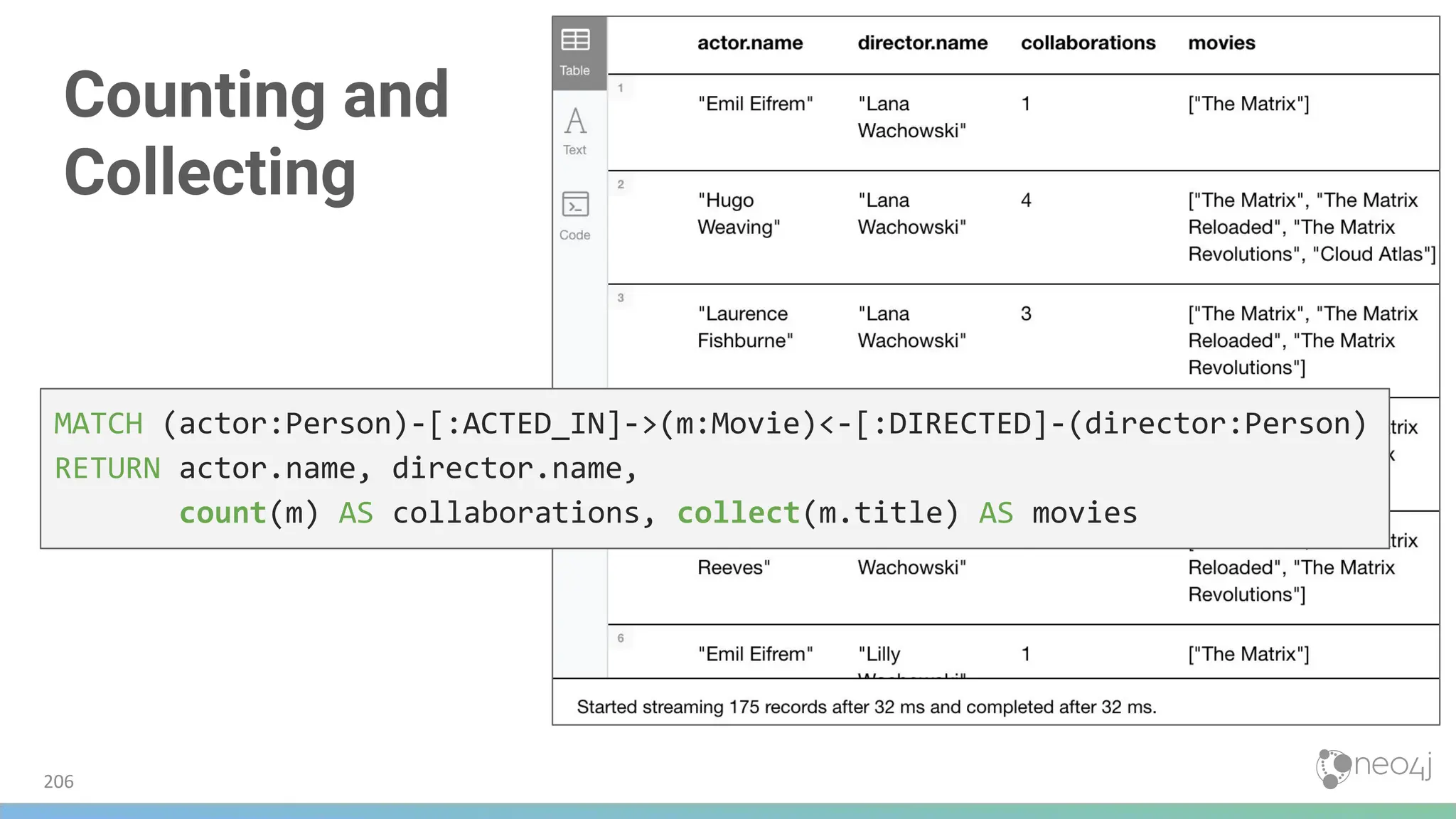This screenshot has height=819, width=1456.
Task: Click row number 2 marker
Action: pyautogui.click(x=620, y=185)
